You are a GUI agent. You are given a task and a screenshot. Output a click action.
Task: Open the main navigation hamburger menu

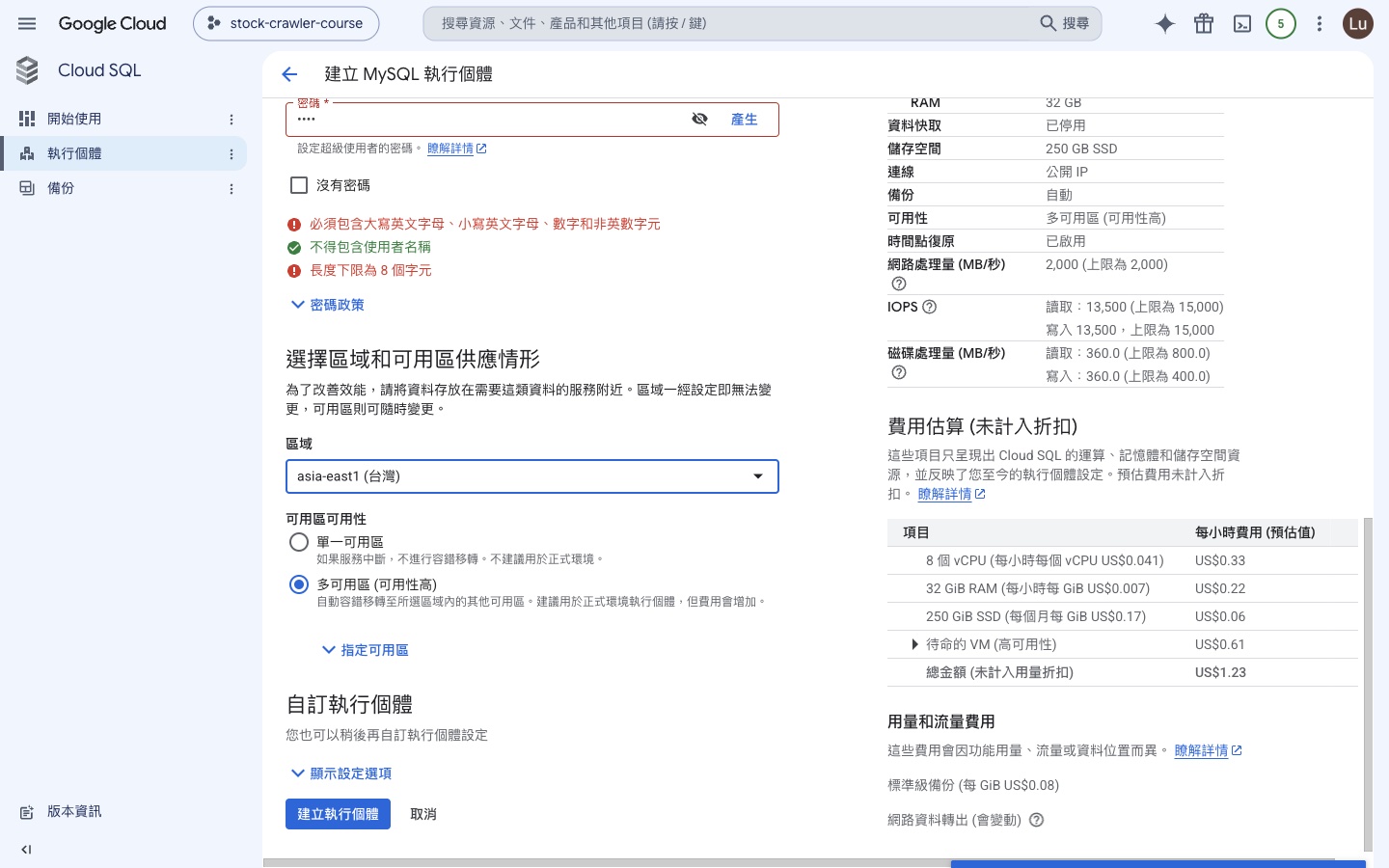point(27,23)
